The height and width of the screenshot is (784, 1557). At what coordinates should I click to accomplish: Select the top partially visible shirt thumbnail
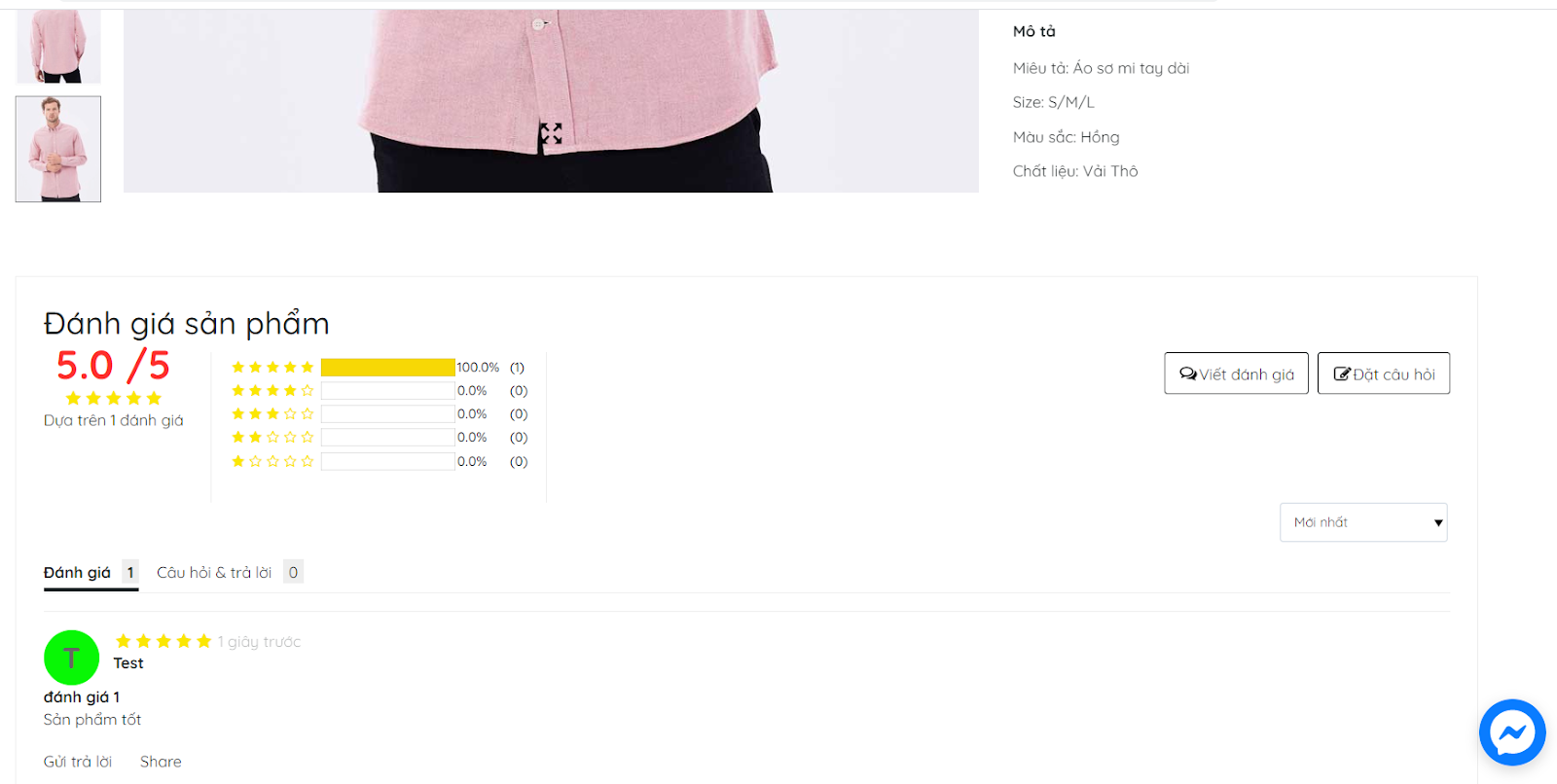point(58,46)
